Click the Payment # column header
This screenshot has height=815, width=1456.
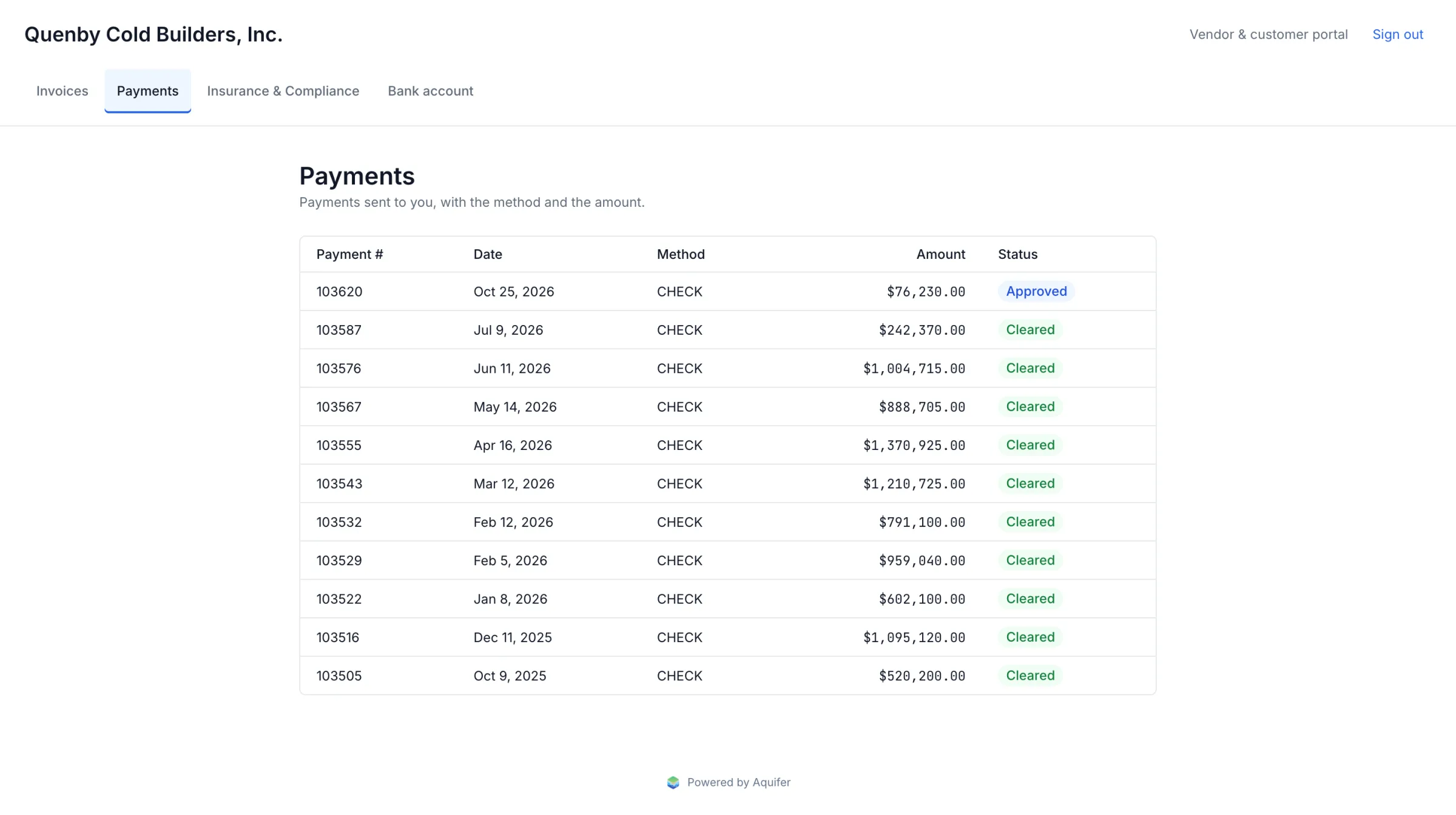coord(349,255)
